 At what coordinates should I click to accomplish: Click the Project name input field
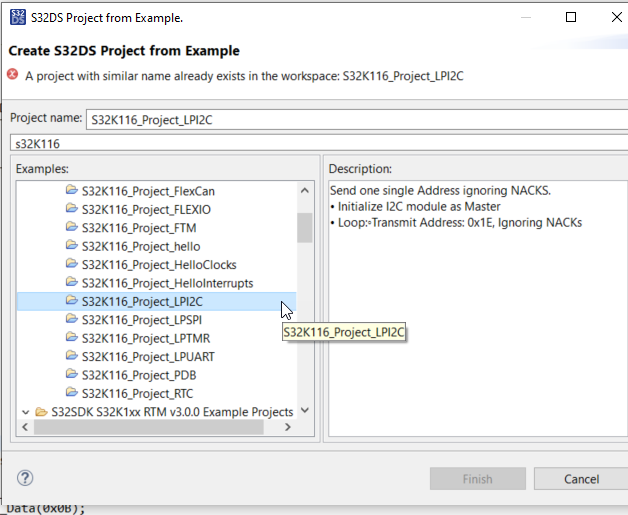(357, 119)
